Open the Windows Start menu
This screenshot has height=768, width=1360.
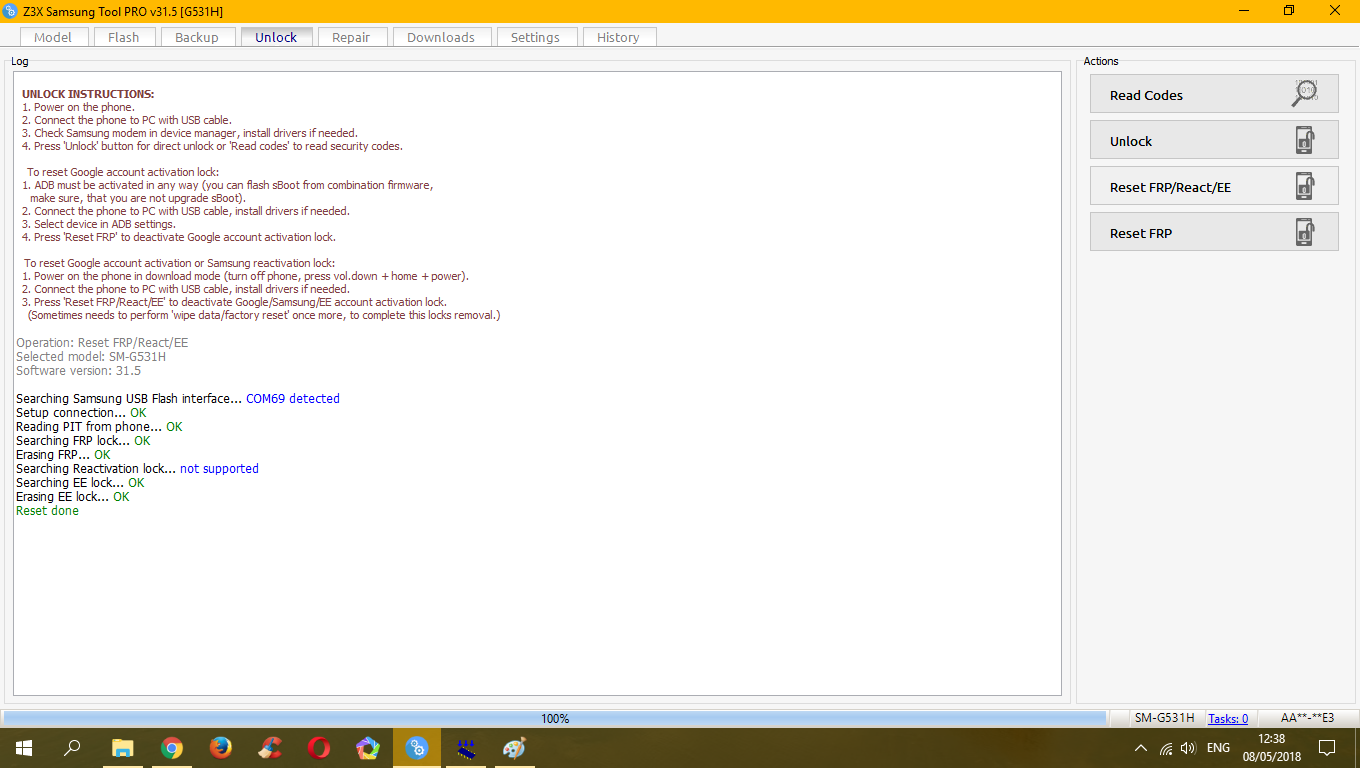click(23, 747)
